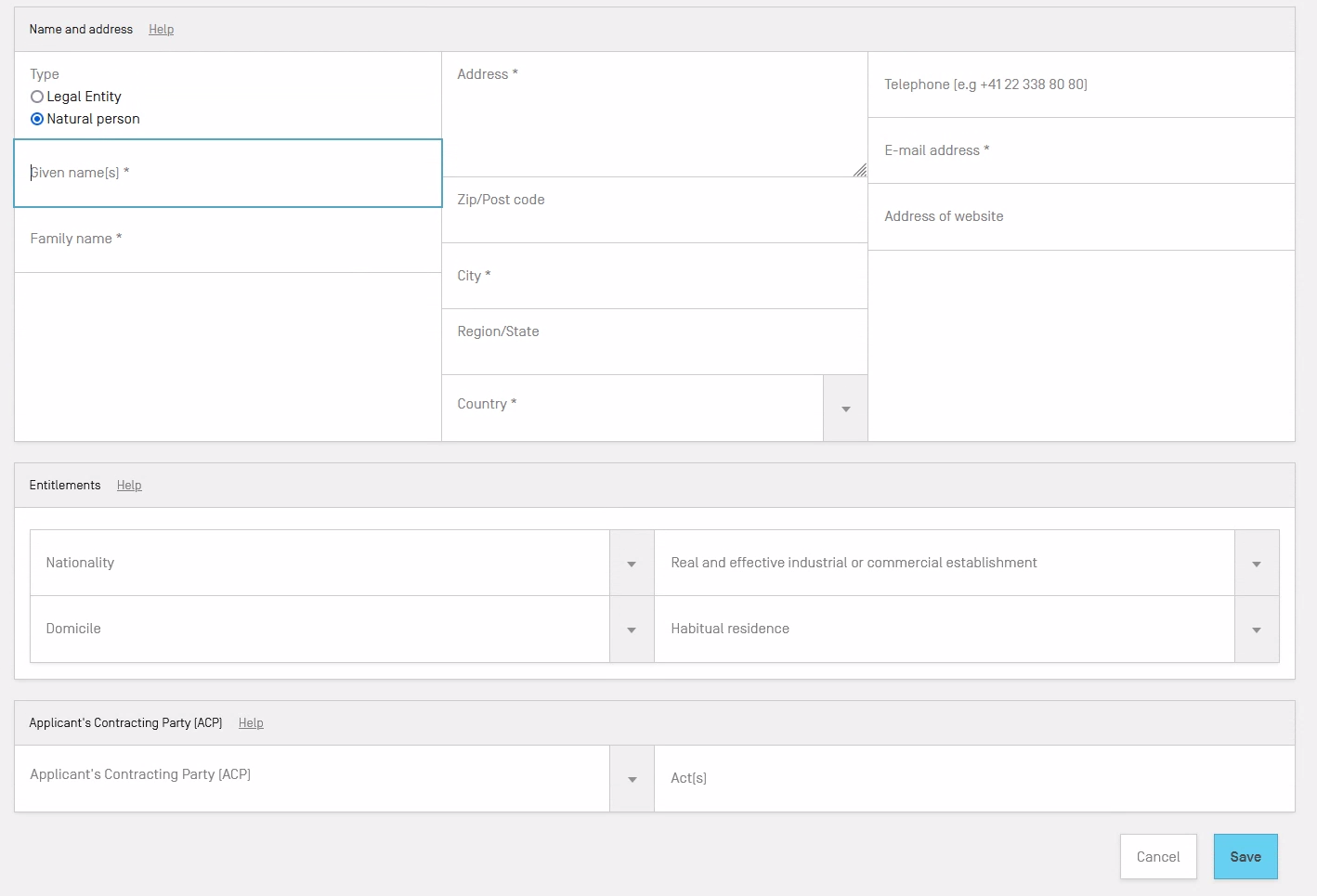Open Help link for Applicant's Contracting Party
Screen dimensions: 1317x896
251,723
